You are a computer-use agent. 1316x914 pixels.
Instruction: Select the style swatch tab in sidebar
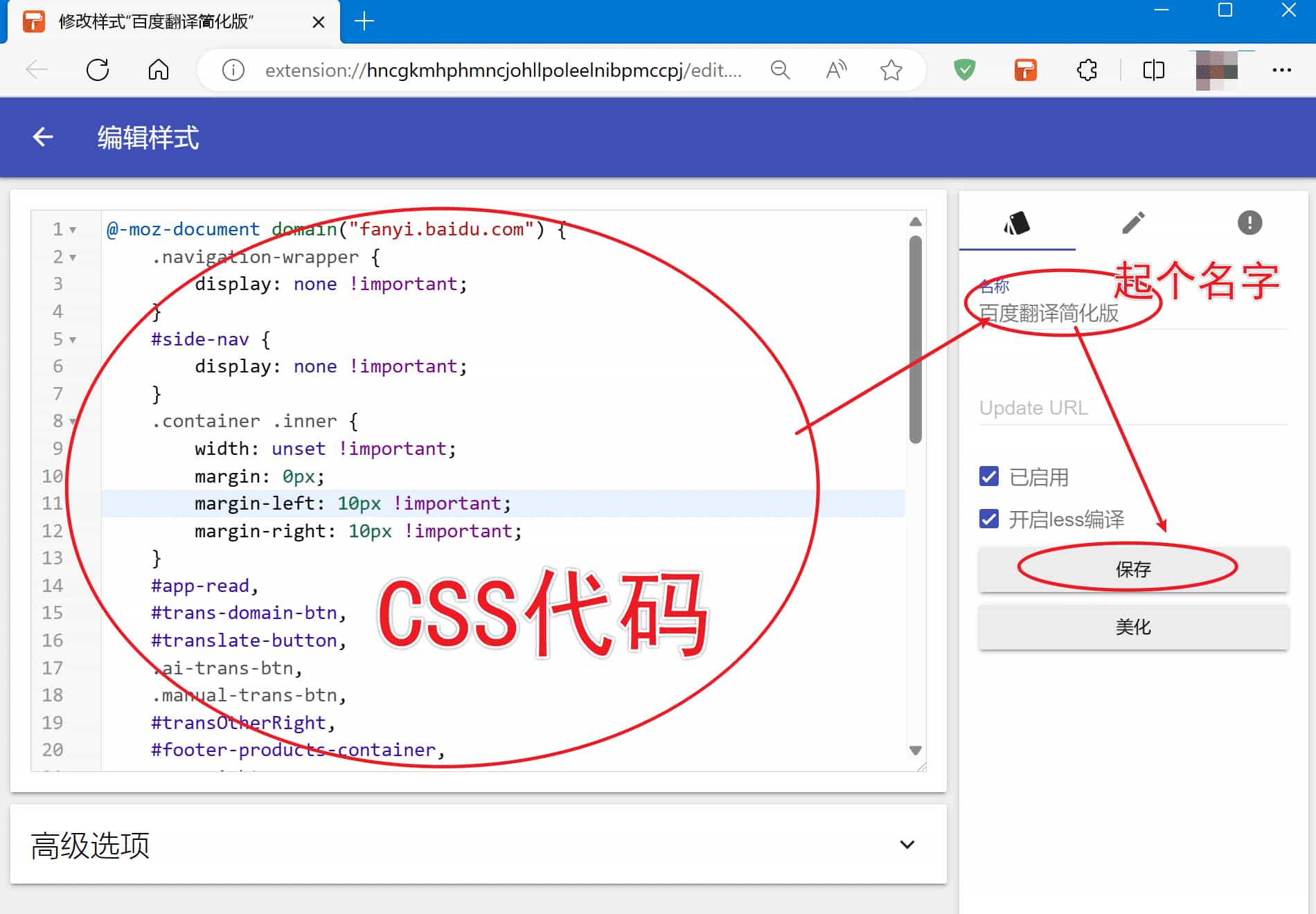pyautogui.click(x=1017, y=223)
